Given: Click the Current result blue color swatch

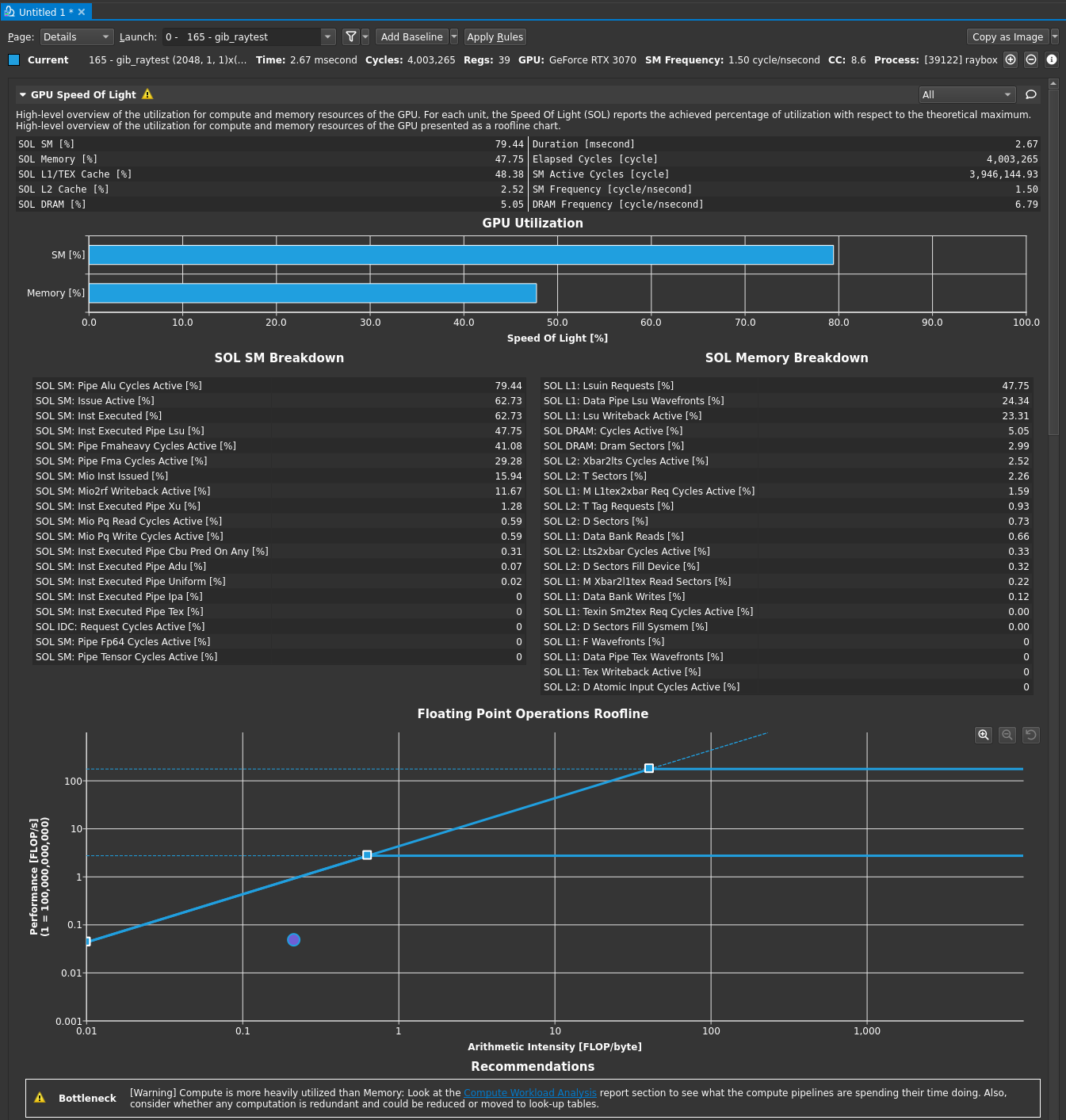Looking at the screenshot, I should (x=13, y=59).
